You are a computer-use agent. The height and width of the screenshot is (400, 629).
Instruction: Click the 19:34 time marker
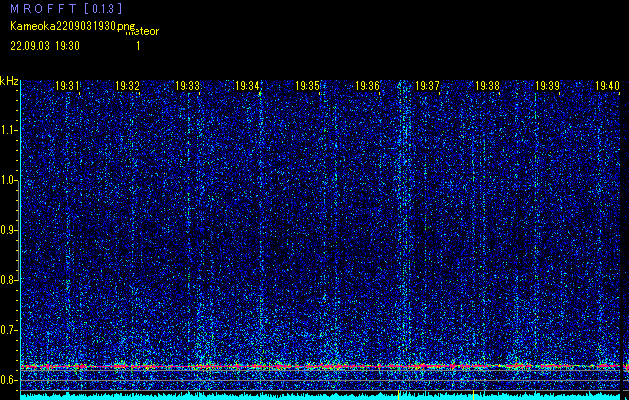tap(247, 85)
